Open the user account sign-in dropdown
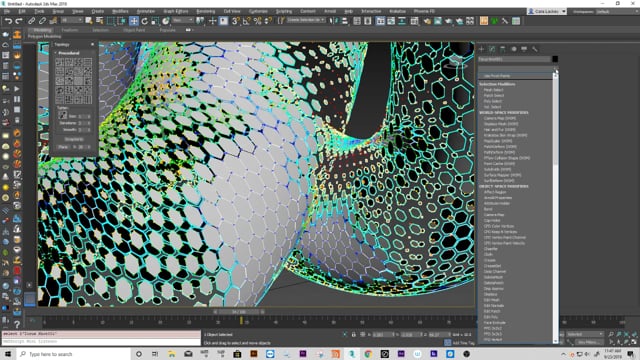 click(x=547, y=11)
